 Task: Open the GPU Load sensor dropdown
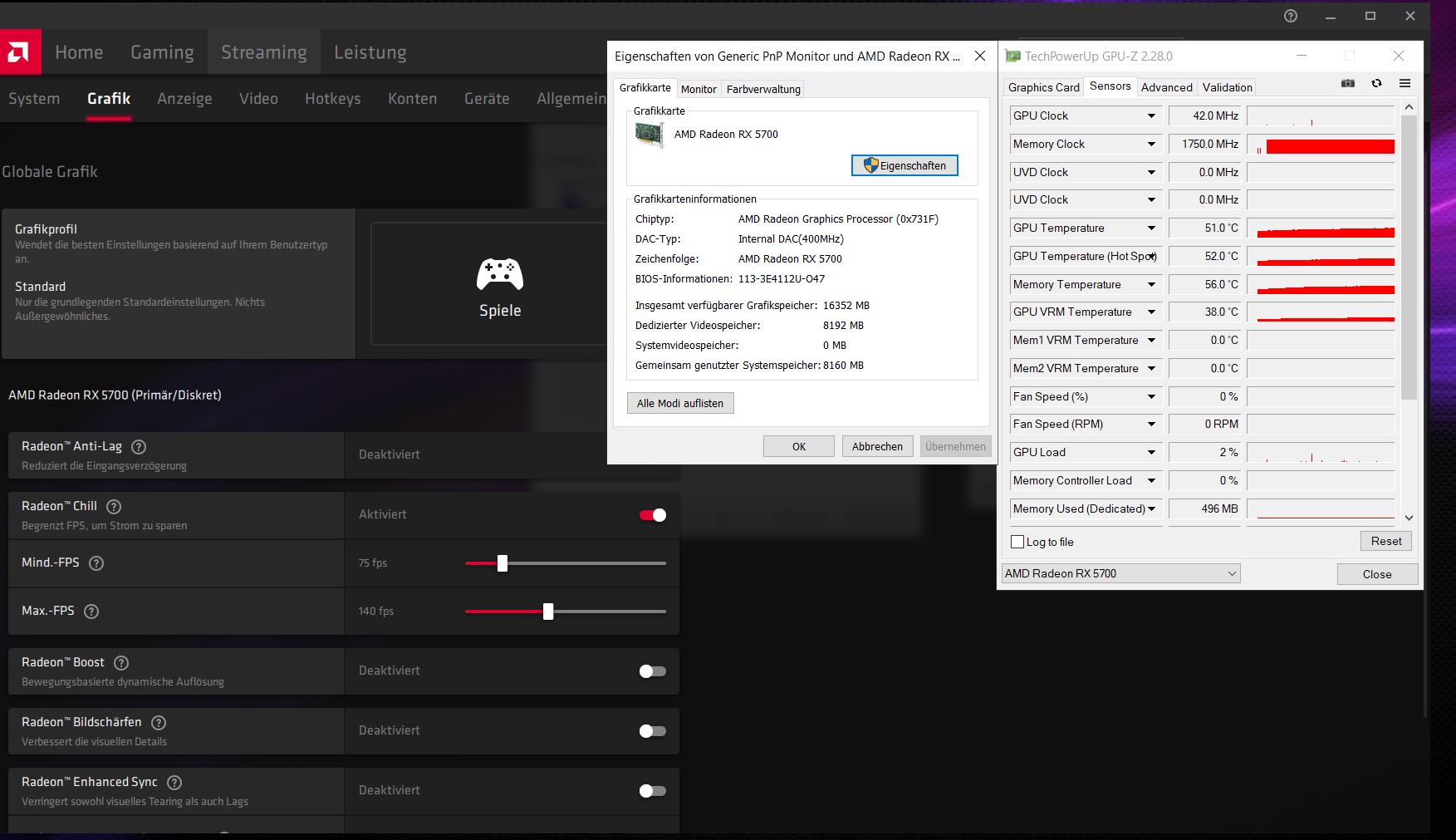click(1151, 453)
